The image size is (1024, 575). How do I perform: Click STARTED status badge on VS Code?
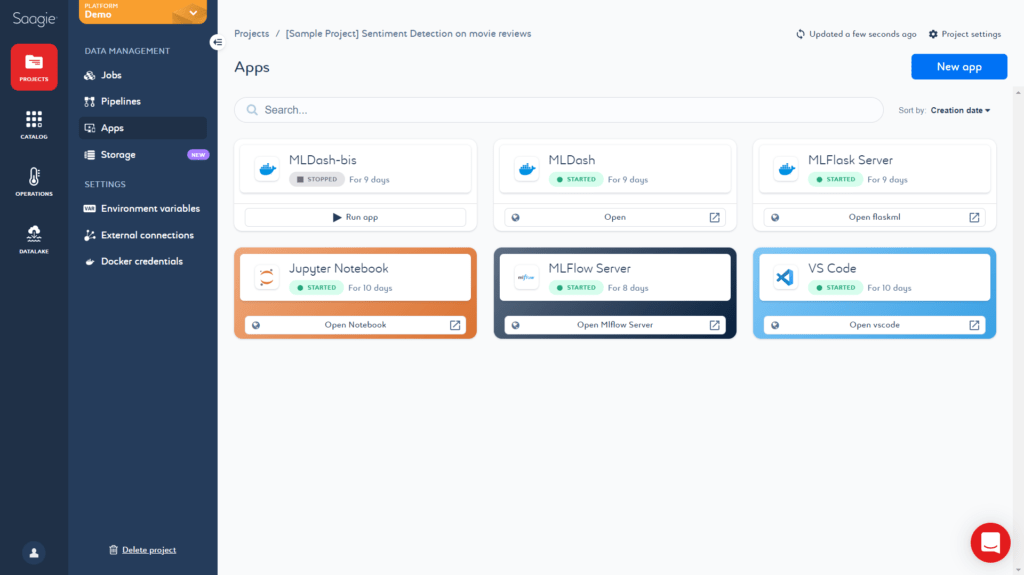(835, 288)
